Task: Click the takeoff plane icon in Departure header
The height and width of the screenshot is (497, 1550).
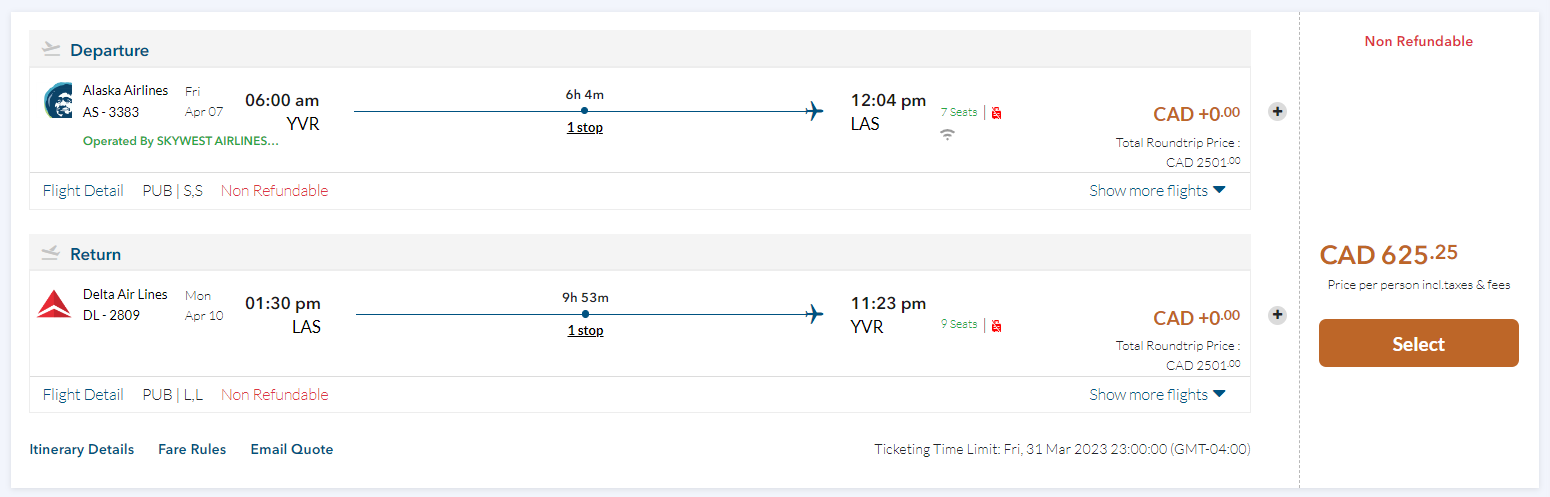Action: tap(52, 49)
